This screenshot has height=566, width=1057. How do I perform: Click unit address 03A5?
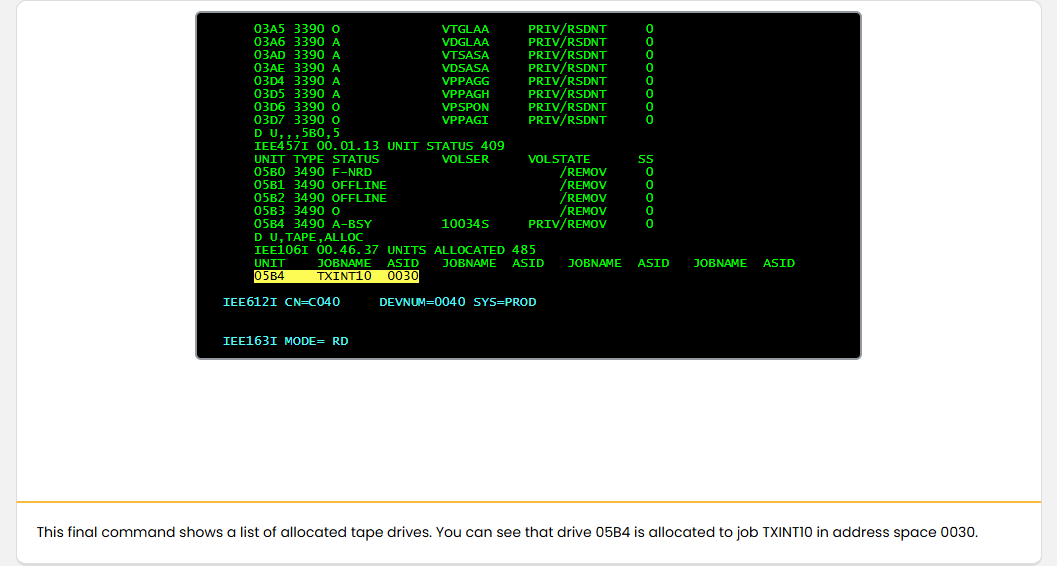coord(269,29)
